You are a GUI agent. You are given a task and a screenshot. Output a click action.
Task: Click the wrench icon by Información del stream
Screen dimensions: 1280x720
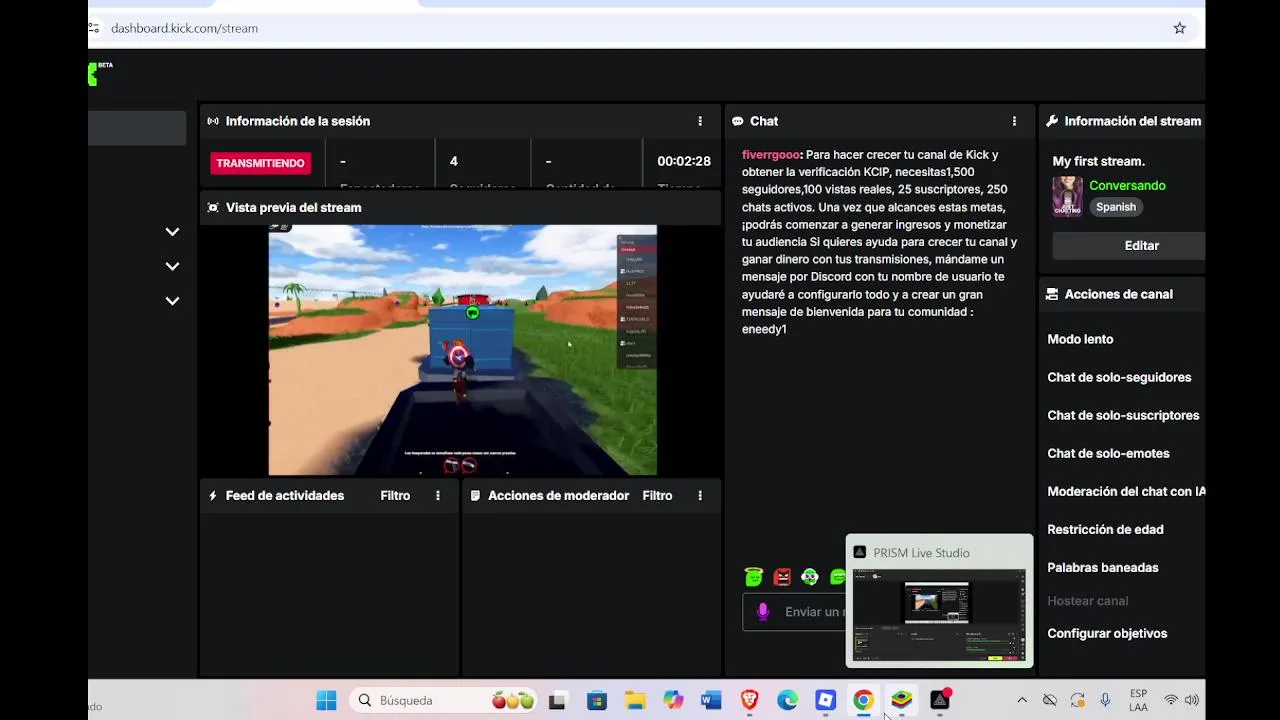click(1052, 121)
